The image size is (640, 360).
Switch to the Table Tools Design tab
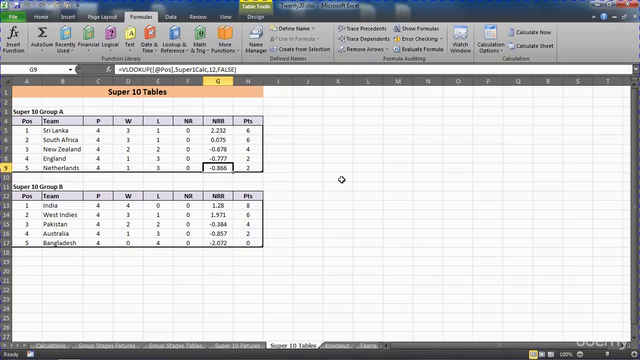coord(256,17)
